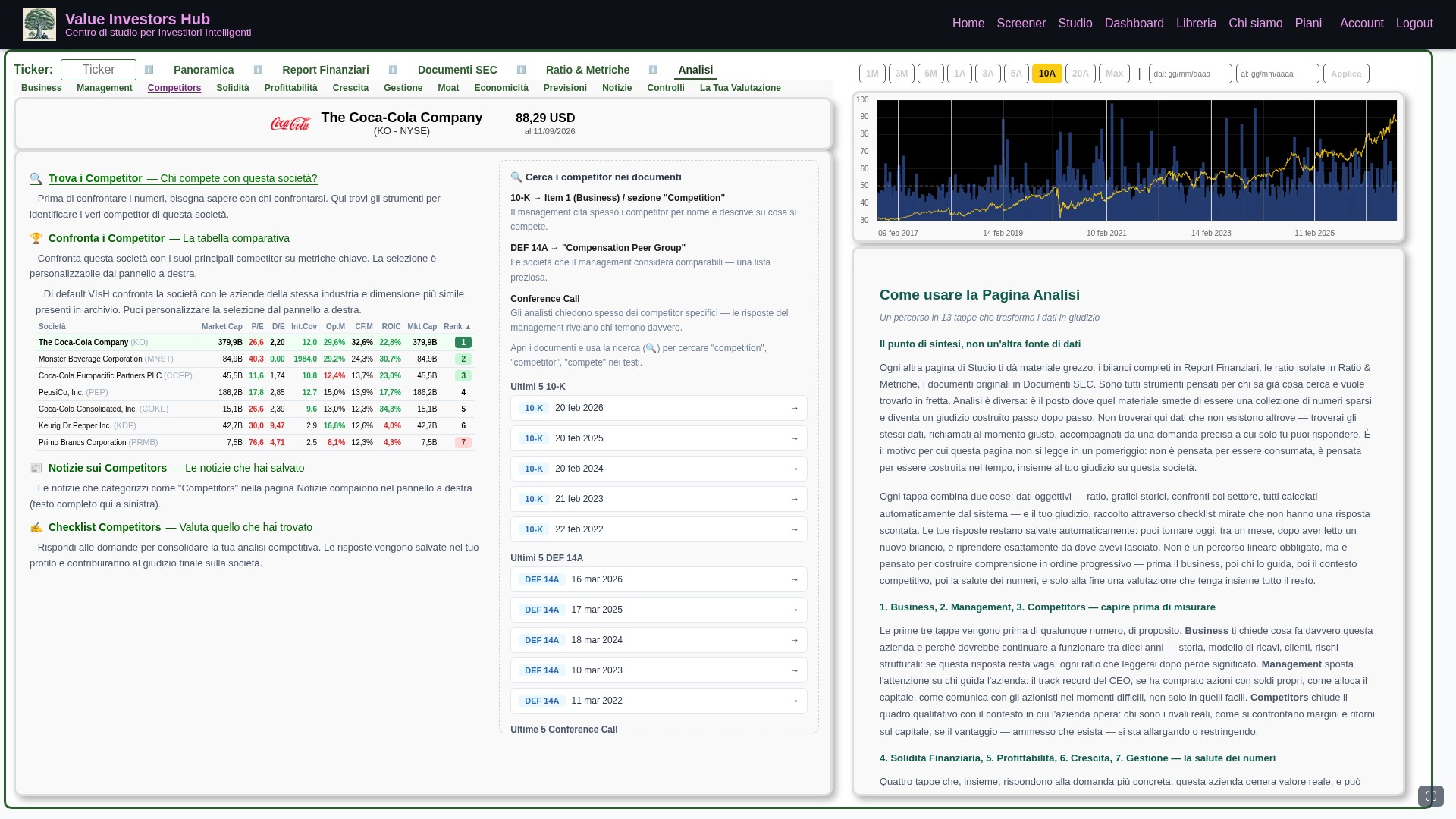Click the arrow on DEF 14A 18 mar 2024
The image size is (1456, 819).
[794, 640]
